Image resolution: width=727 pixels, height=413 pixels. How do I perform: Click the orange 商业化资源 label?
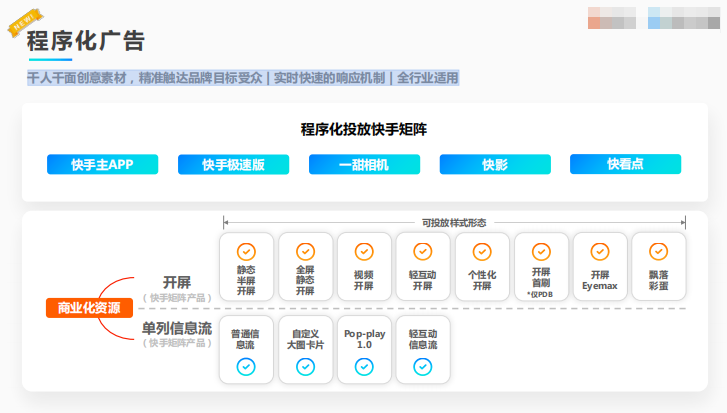pos(89,308)
